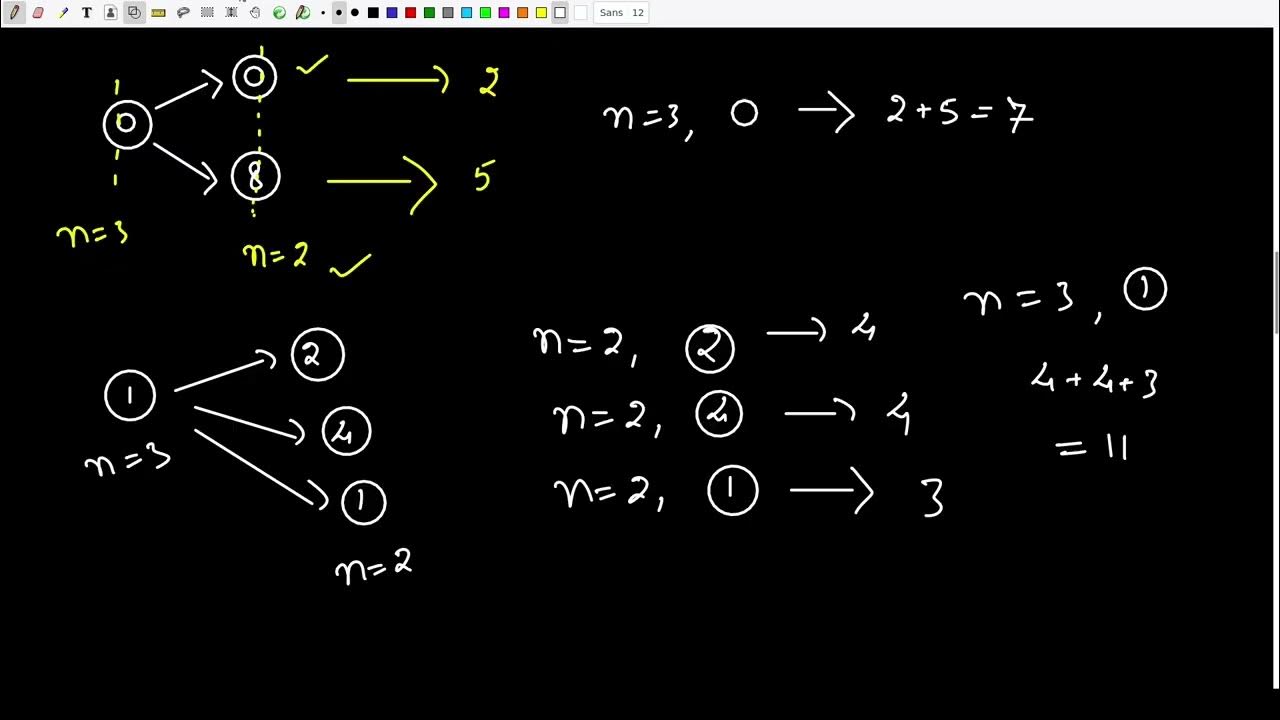Select the Select Rectangle tool
The width and height of the screenshot is (1280, 720).
(x=207, y=12)
